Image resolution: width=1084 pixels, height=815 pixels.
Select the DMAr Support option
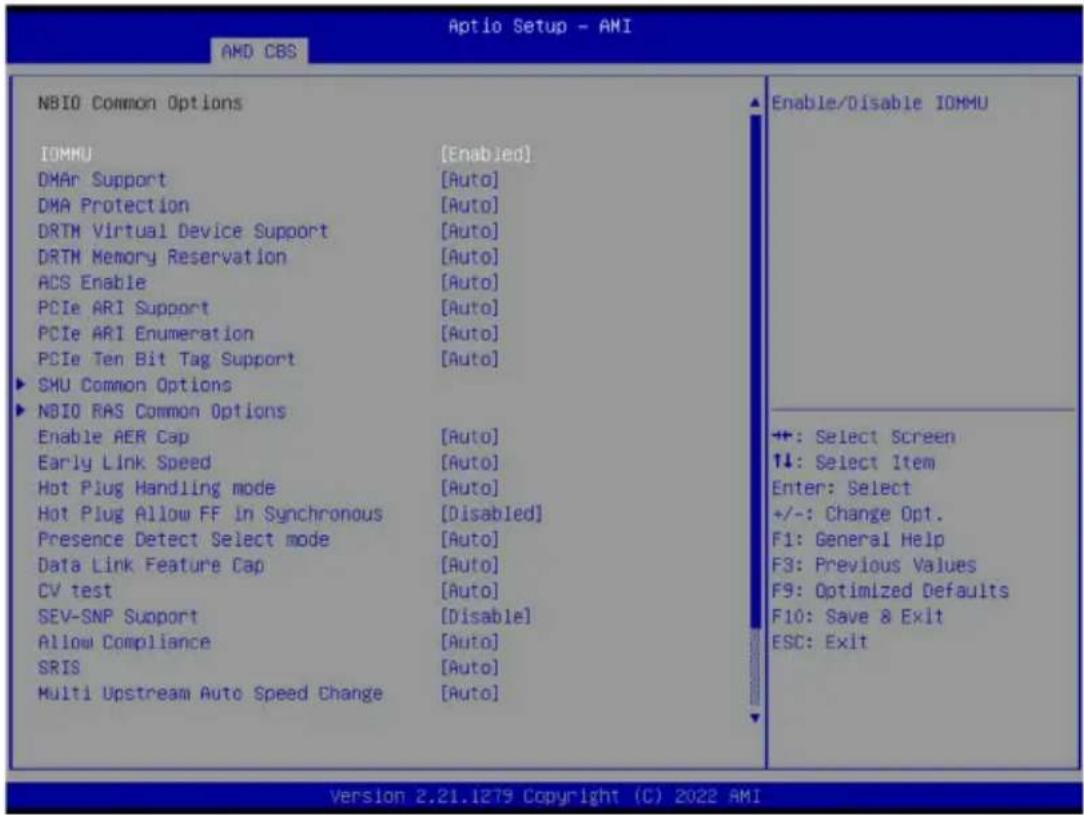(102, 180)
